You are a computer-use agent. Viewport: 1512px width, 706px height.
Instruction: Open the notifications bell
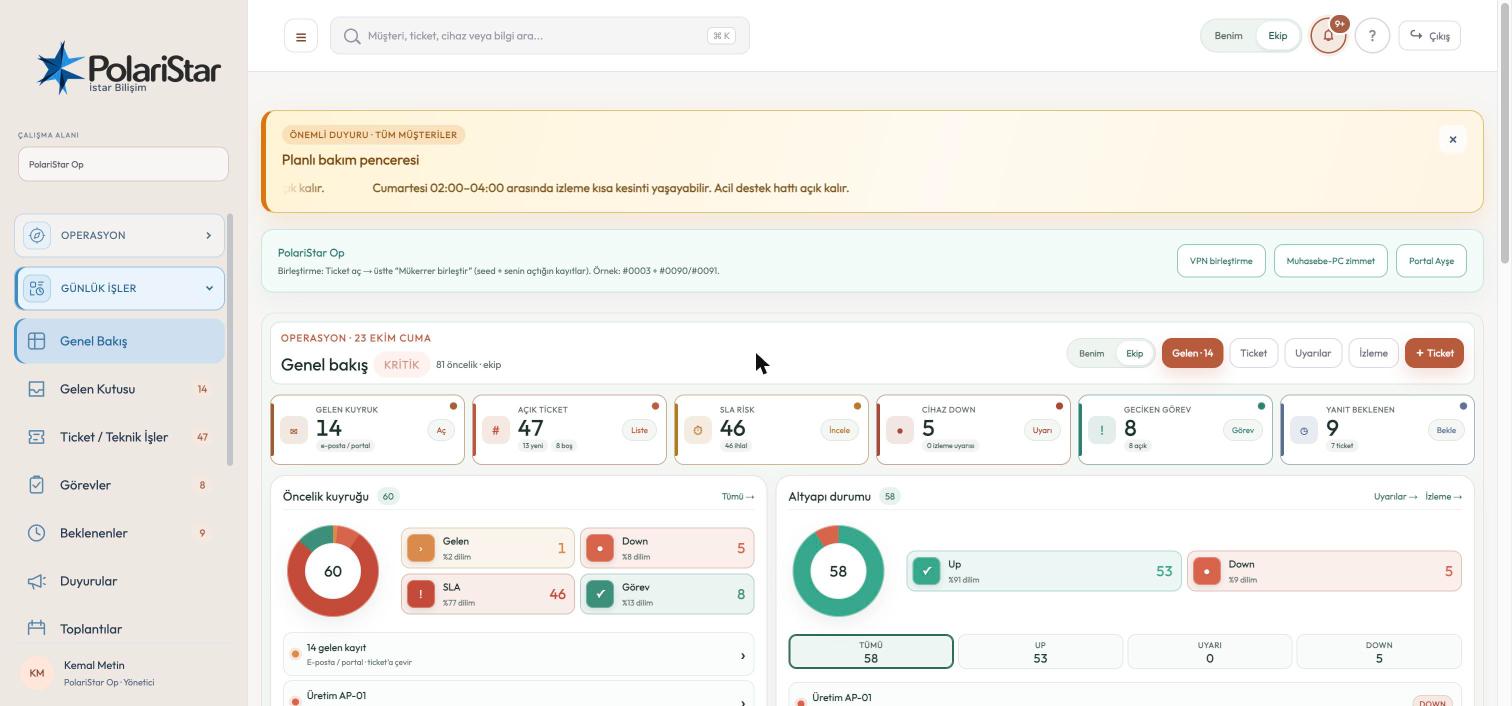[1328, 36]
